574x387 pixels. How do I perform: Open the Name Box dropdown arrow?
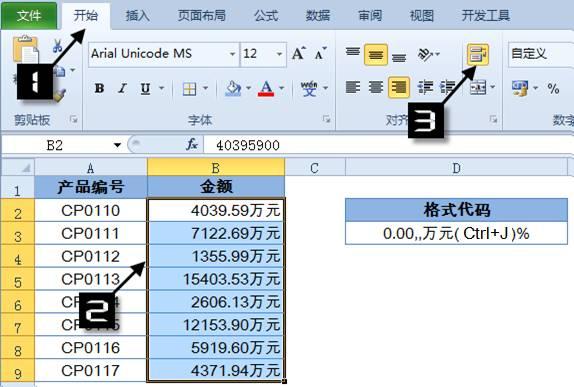[x=117, y=145]
